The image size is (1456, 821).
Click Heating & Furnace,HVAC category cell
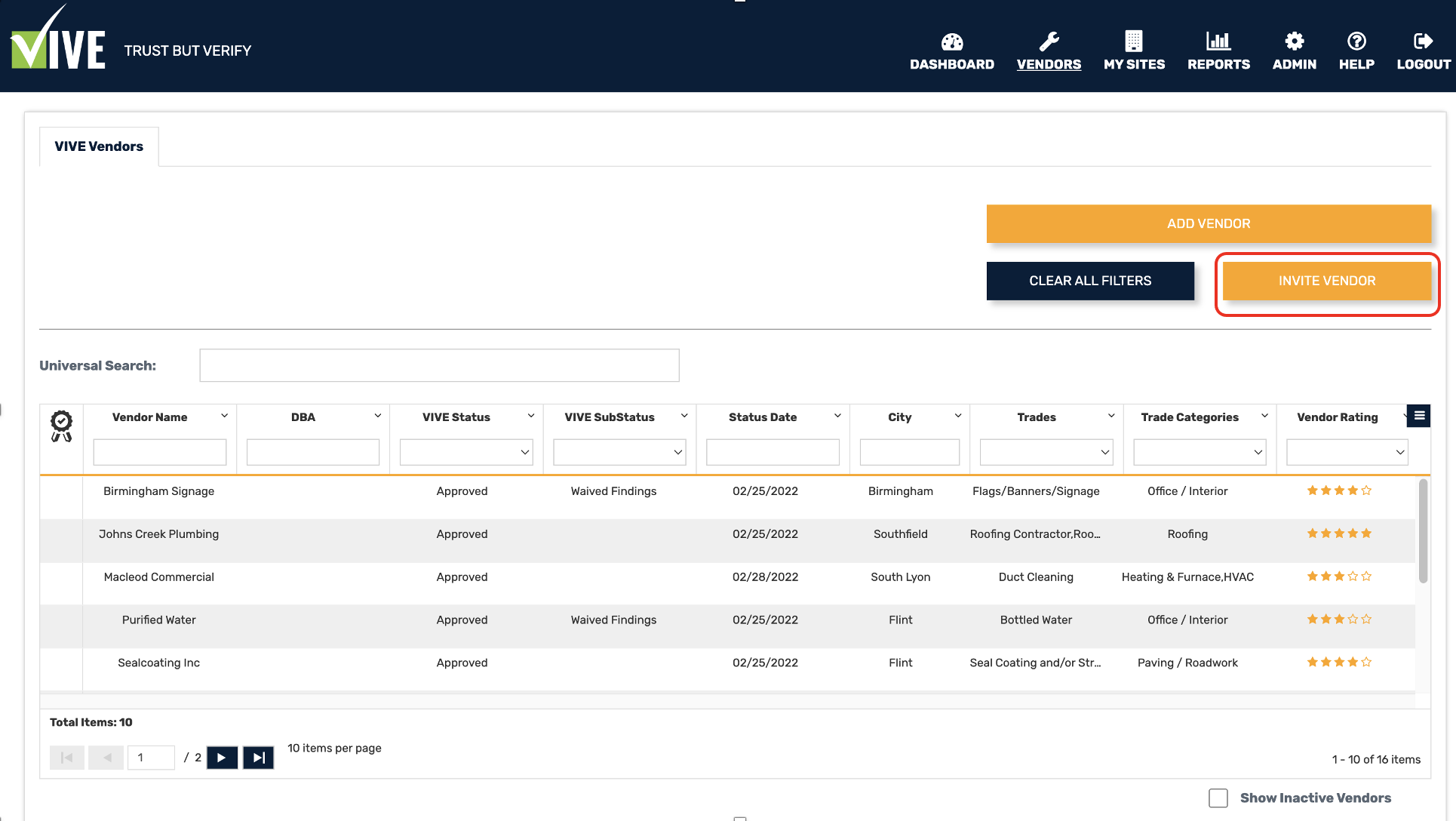tap(1187, 577)
